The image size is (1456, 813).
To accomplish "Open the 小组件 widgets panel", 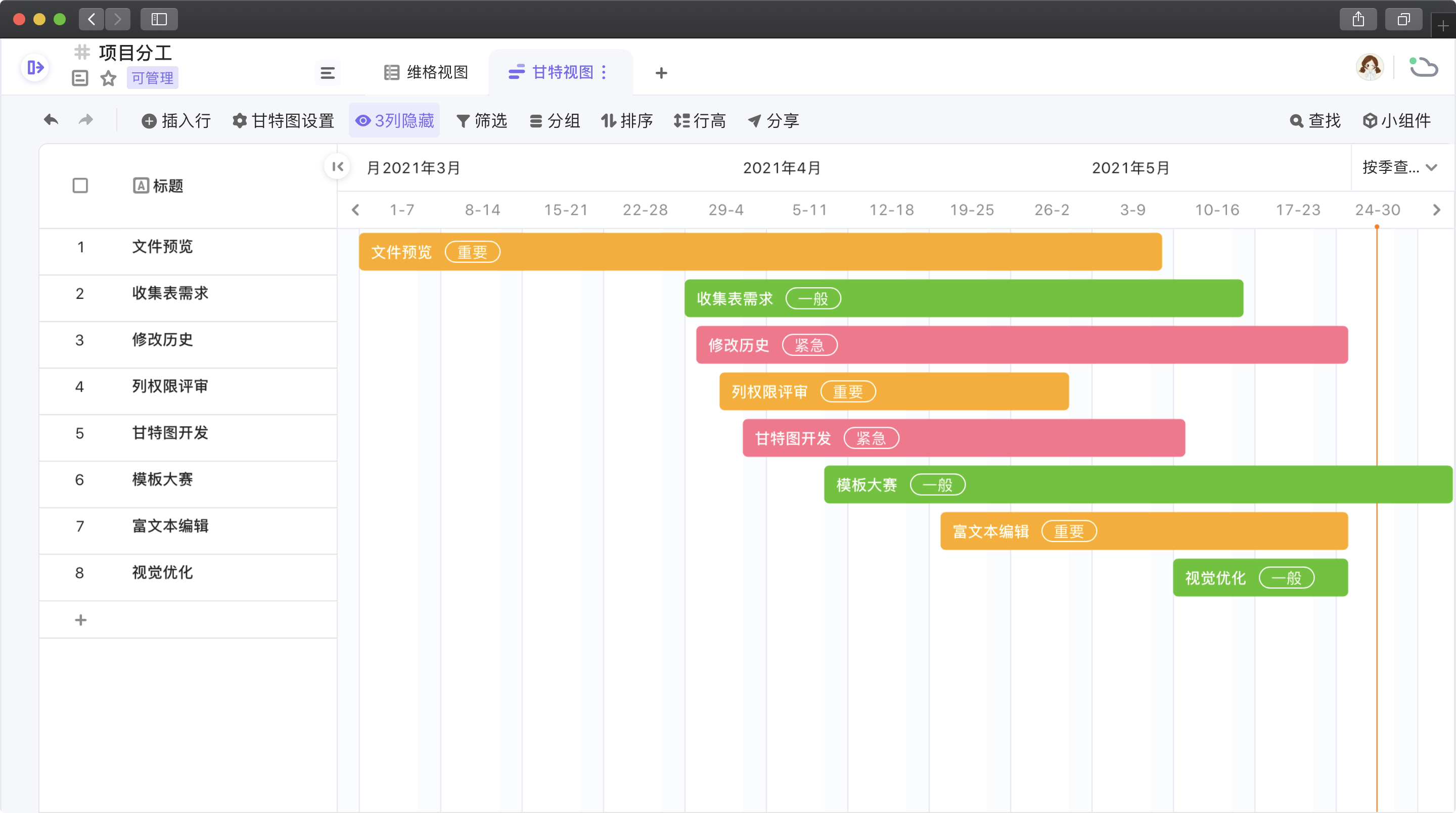I will click(1397, 120).
